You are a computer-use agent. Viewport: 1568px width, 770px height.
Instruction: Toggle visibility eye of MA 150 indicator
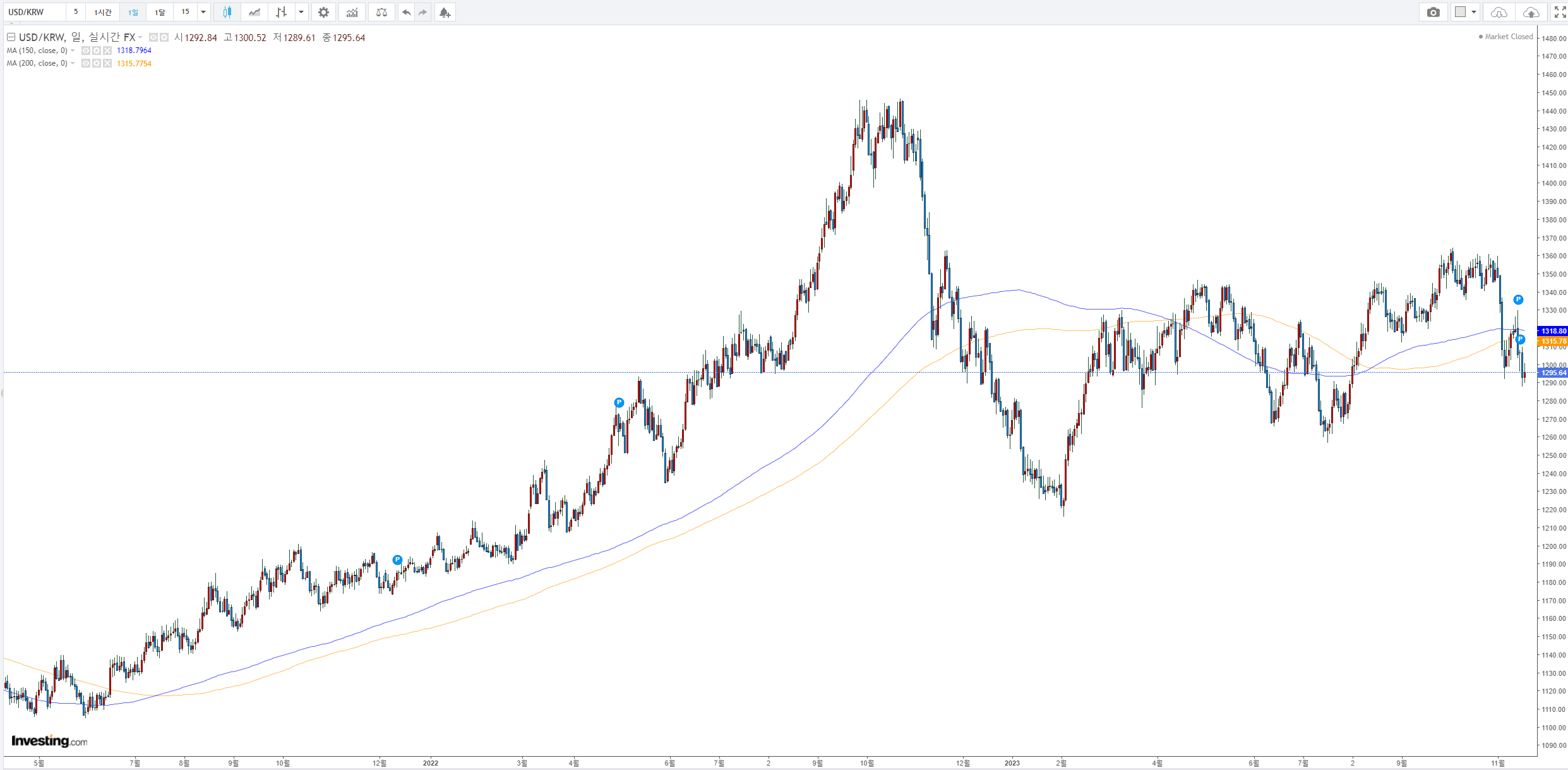pos(86,51)
